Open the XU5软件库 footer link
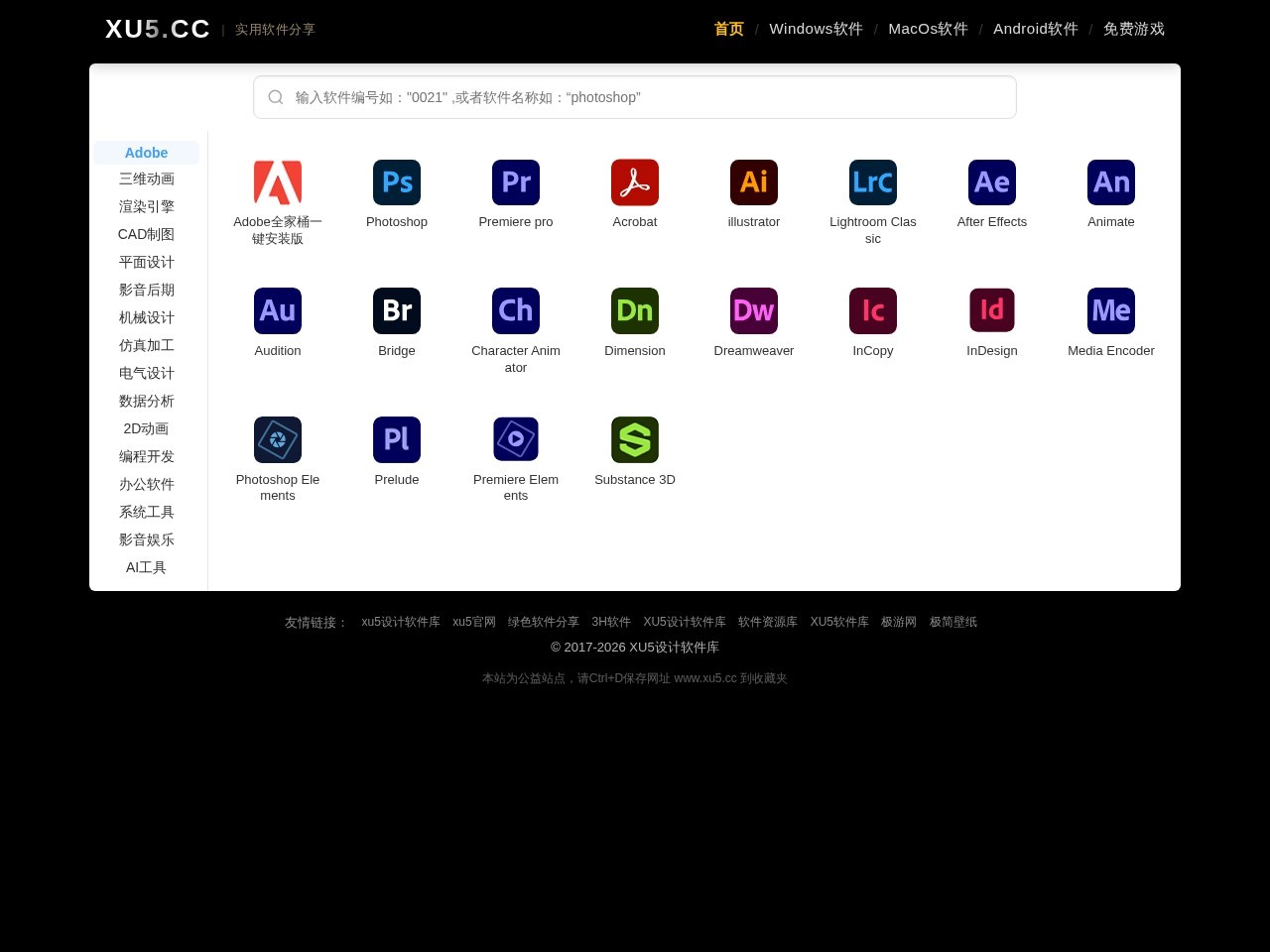Viewport: 1270px width, 952px height. point(839,622)
